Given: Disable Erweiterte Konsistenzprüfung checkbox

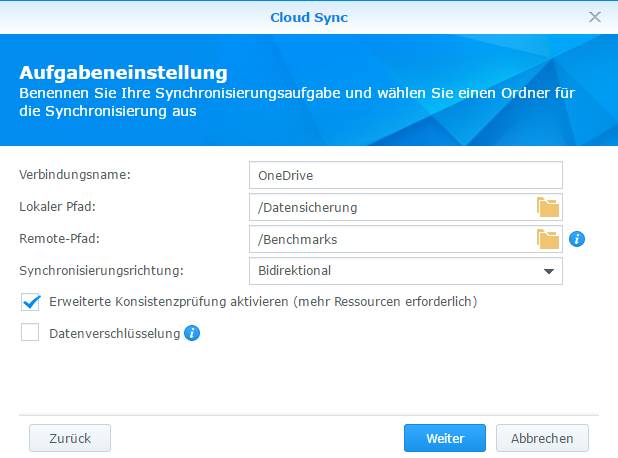Looking at the screenshot, I should click(x=30, y=302).
